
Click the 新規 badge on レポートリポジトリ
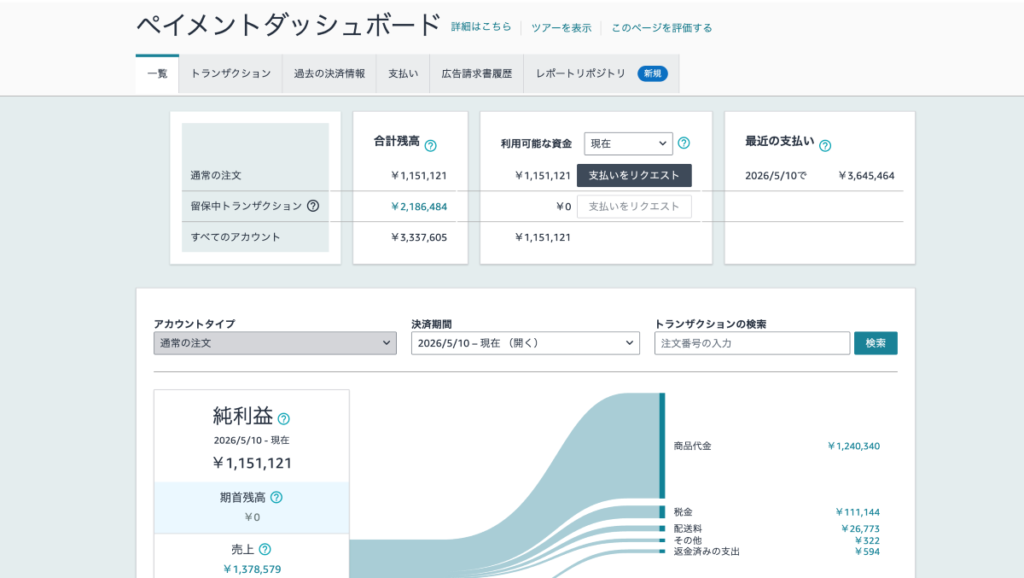coord(652,74)
